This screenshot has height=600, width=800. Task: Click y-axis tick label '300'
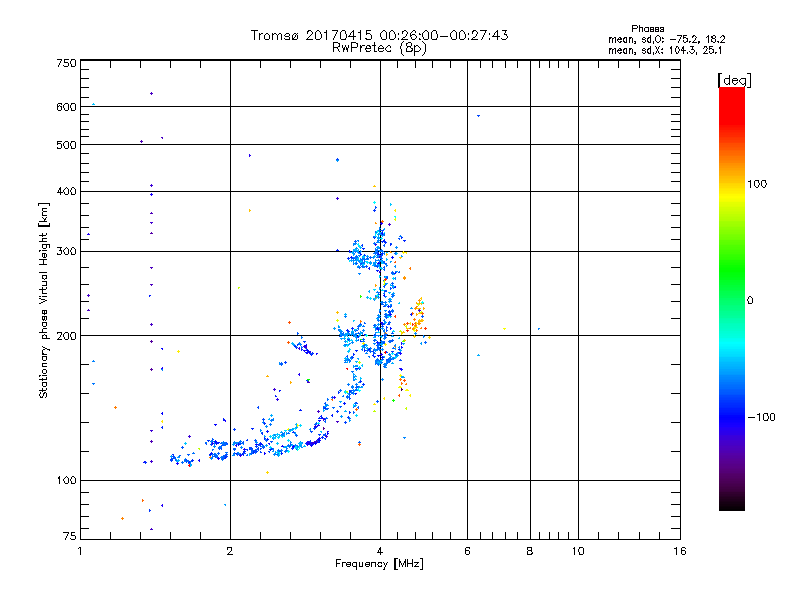tap(66, 252)
